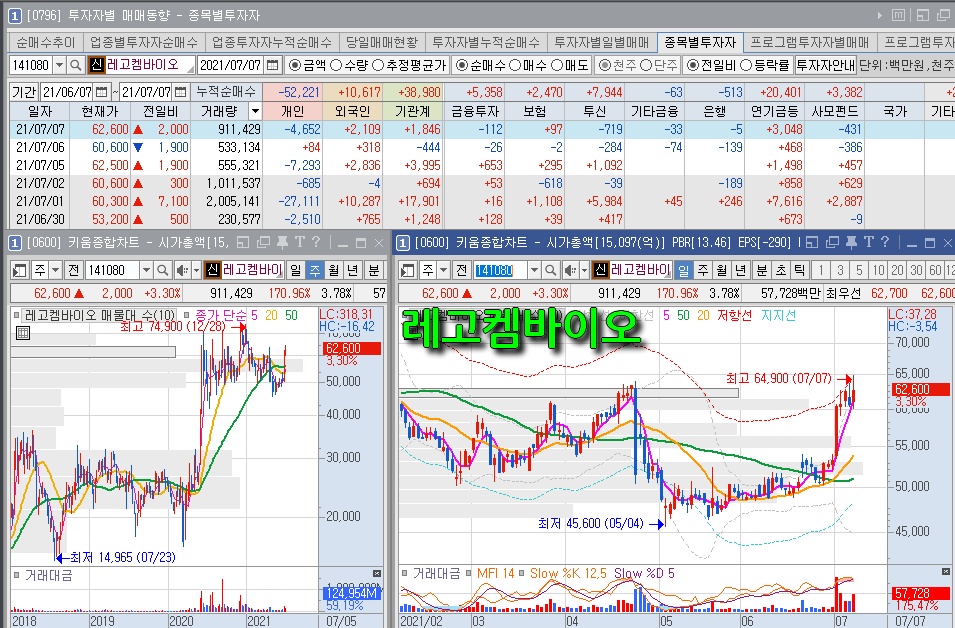
Task: Open the speaker dropdown arrow in left chart
Action: [196, 270]
